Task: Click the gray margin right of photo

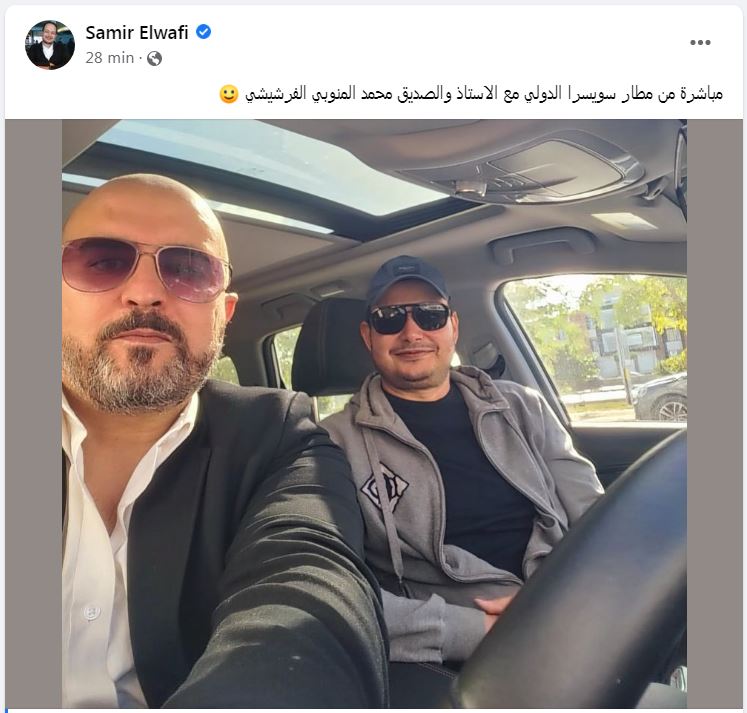Action: coord(715,413)
